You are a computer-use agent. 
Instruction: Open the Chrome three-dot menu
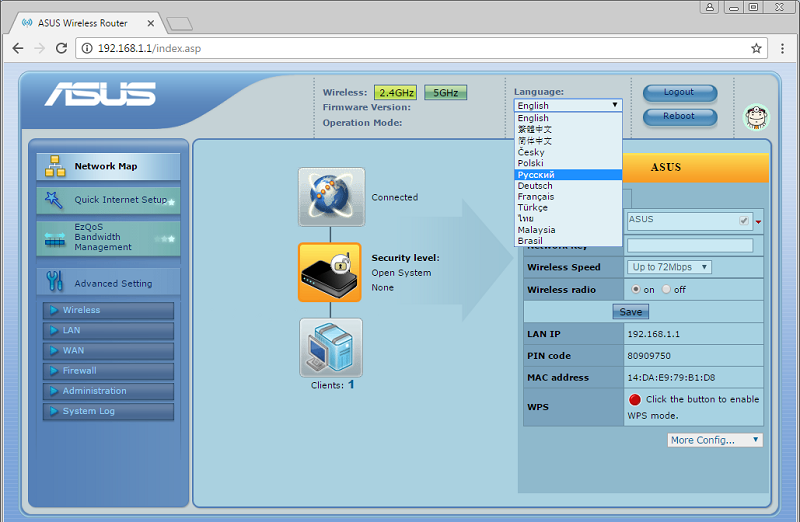tap(782, 48)
